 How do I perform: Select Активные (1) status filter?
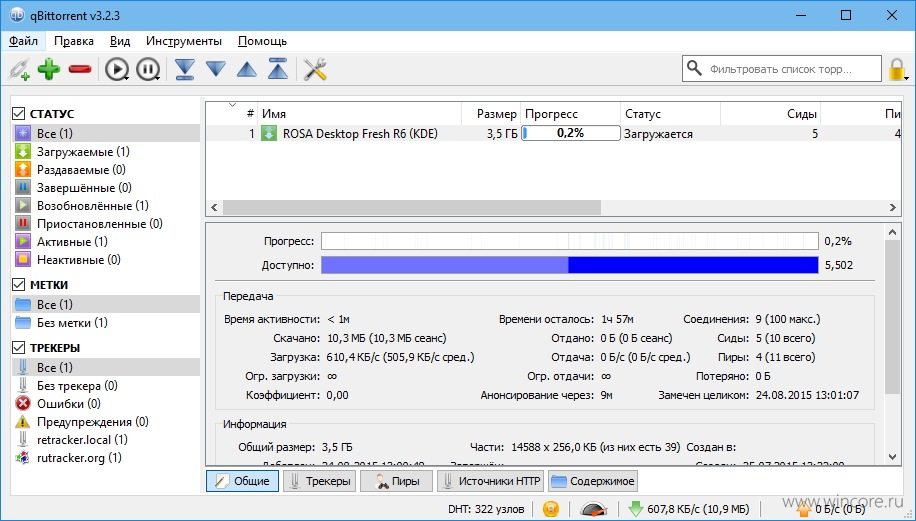pos(106,242)
